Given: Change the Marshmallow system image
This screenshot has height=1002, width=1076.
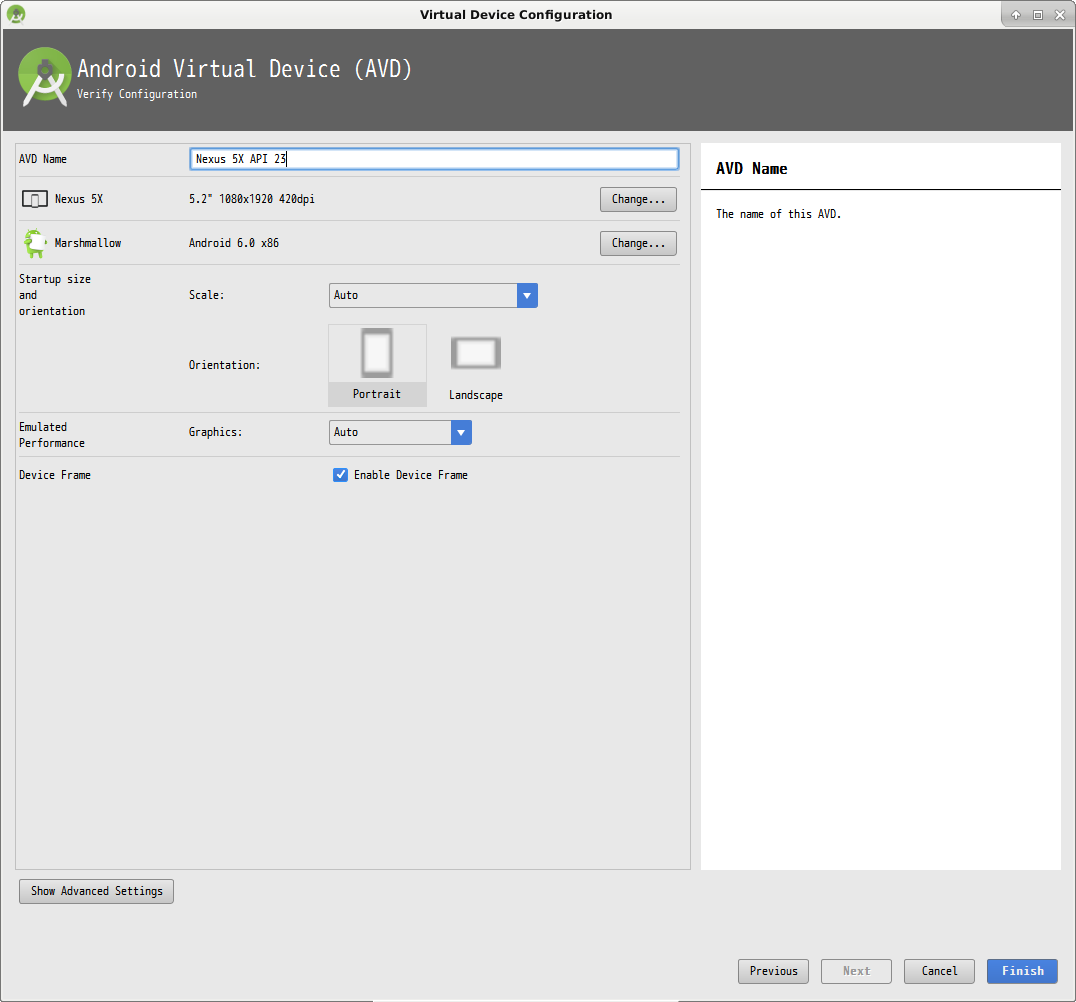Looking at the screenshot, I should click(638, 243).
